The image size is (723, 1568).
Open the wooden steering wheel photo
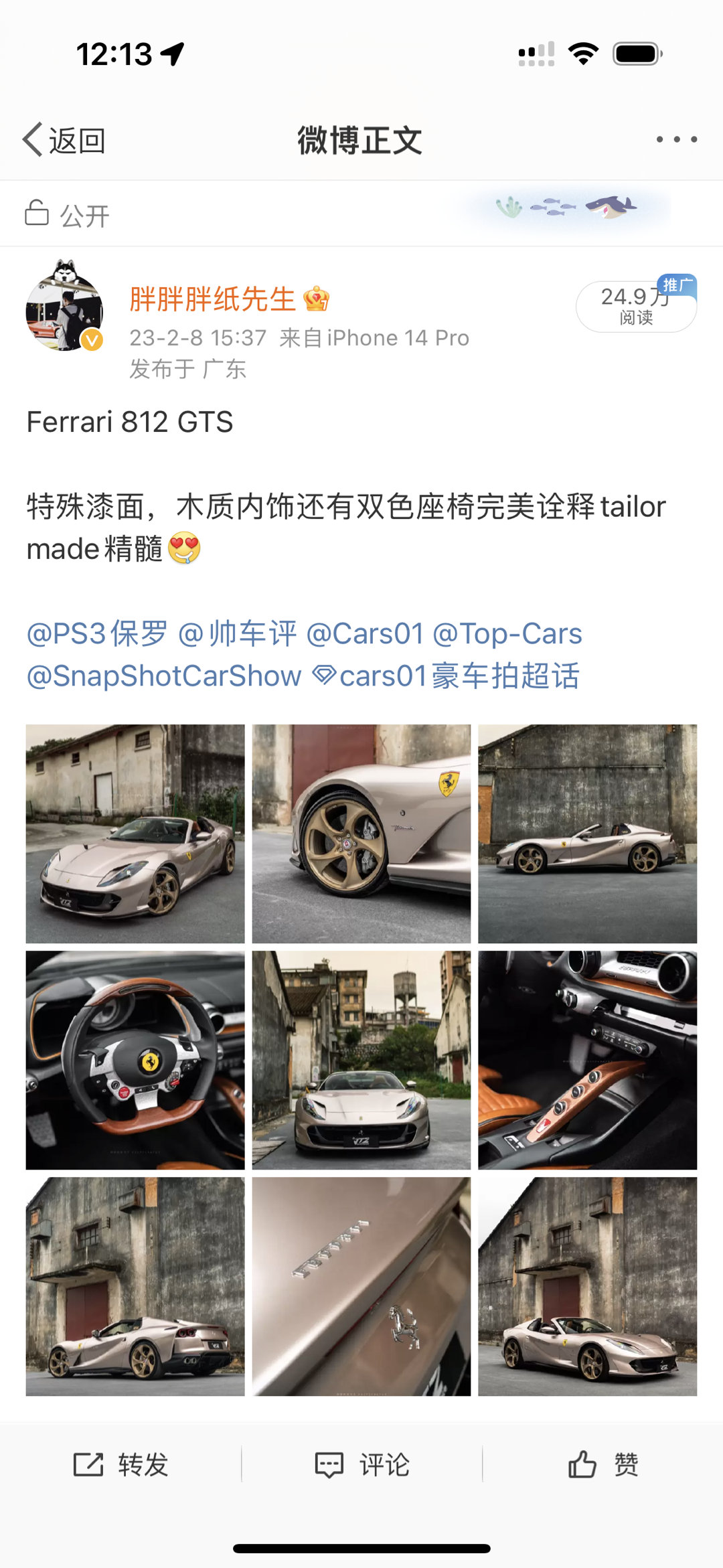(x=135, y=1060)
